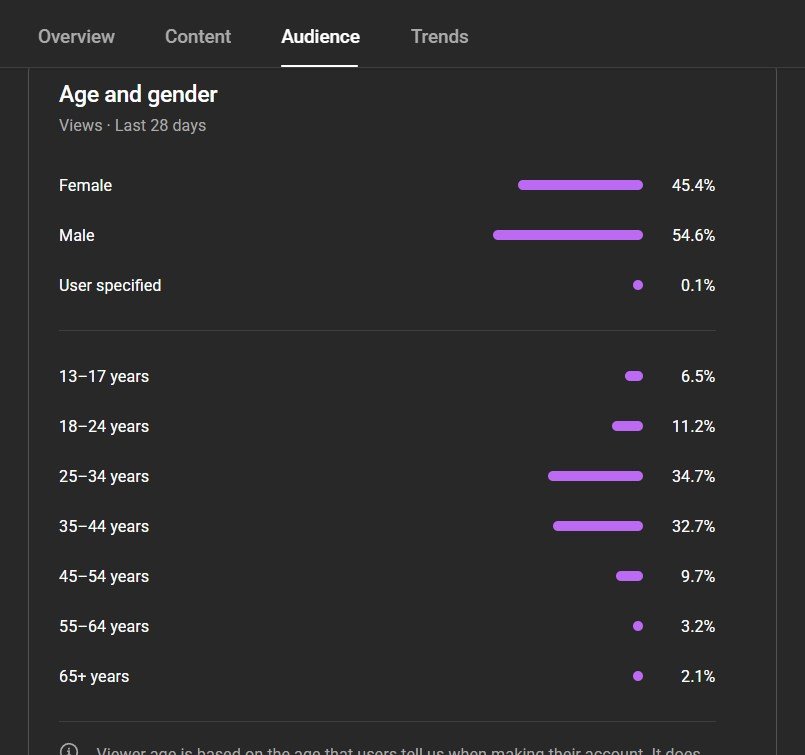Open the Content tab
The width and height of the screenshot is (805, 755).
coord(198,37)
